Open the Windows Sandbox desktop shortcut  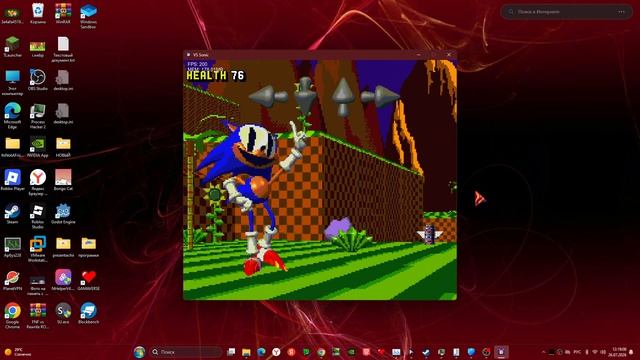tap(88, 16)
